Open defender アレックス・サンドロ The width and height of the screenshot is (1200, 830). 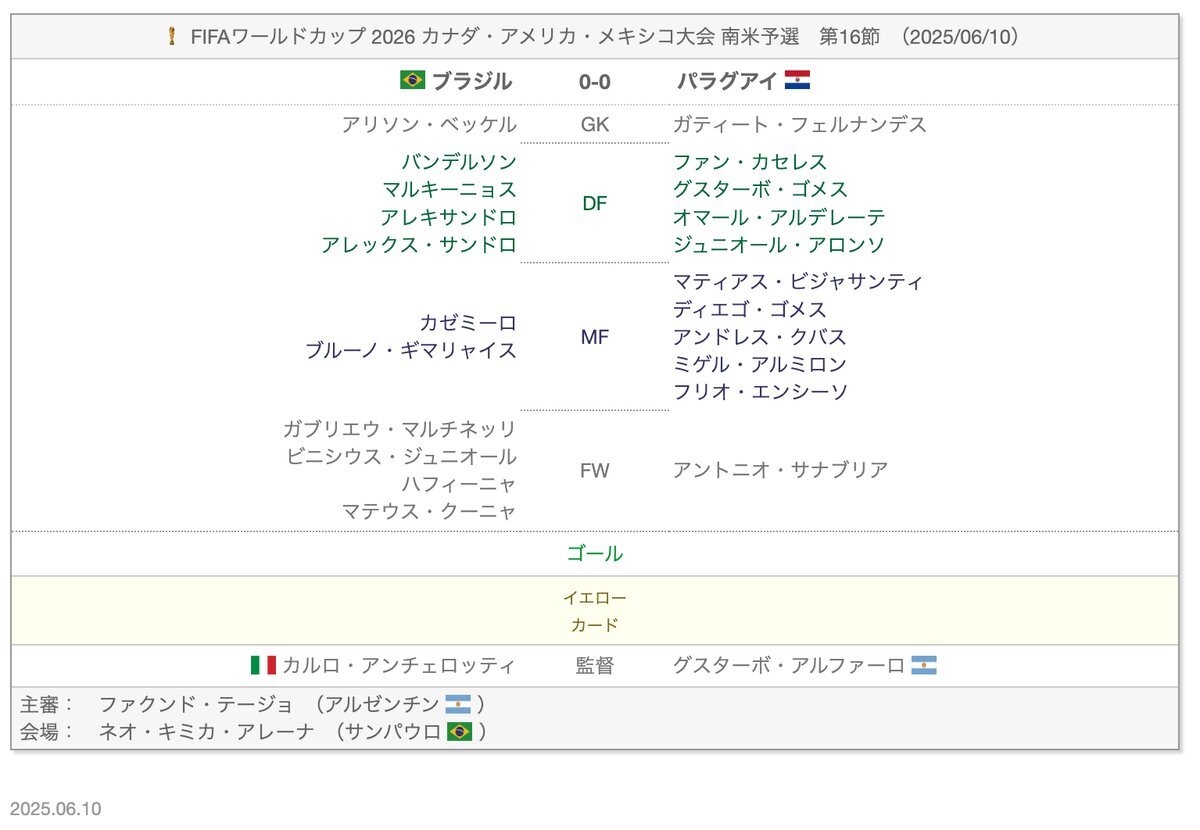419,245
